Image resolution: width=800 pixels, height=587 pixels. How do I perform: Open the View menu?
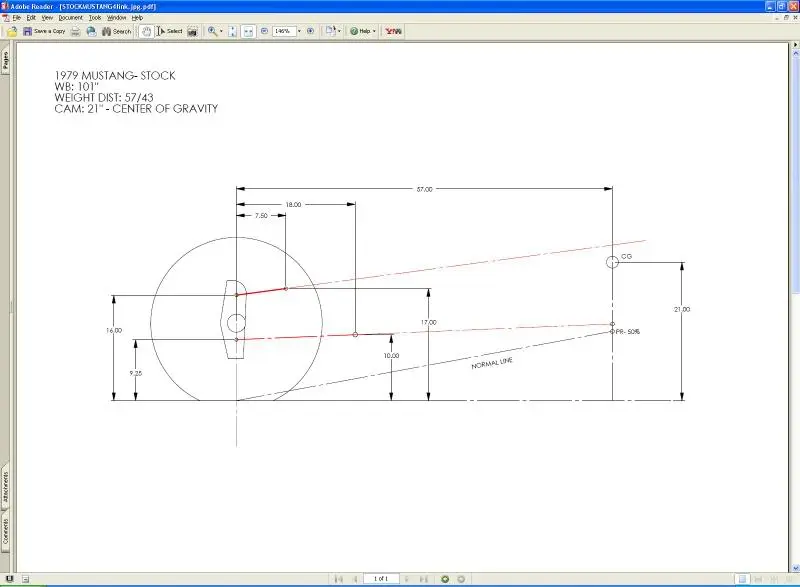47,18
